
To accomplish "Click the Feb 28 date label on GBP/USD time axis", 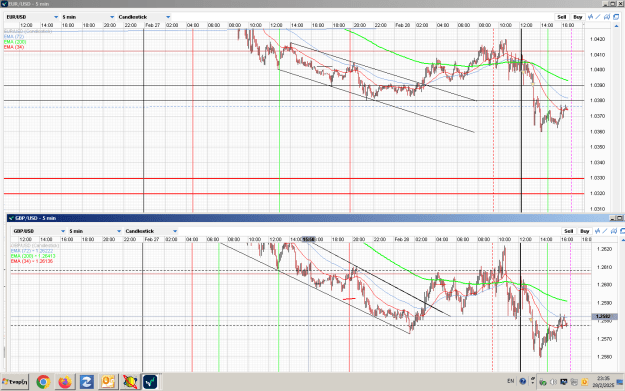I will coord(402,240).
